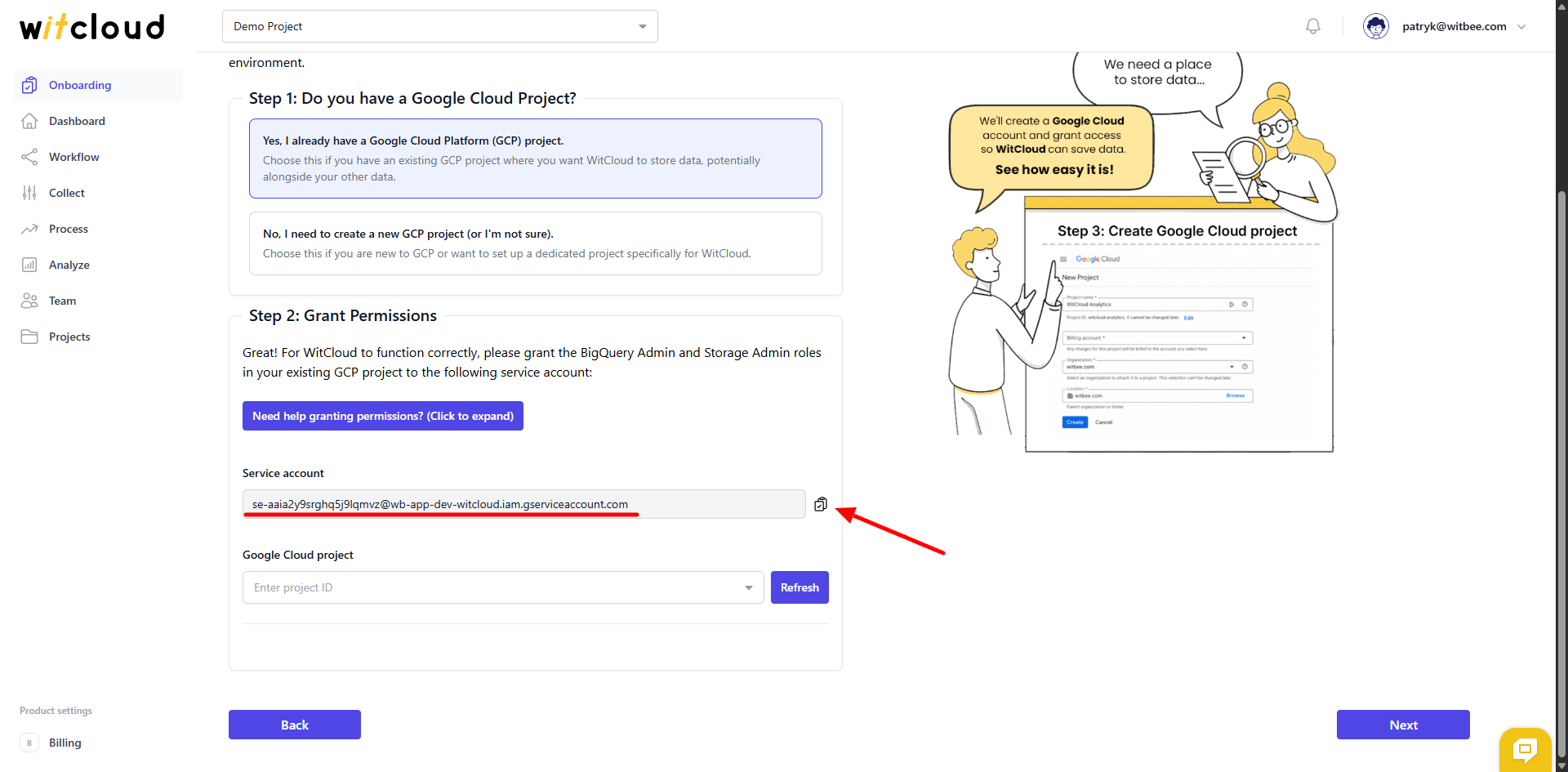
Task: Click the Dashboard home icon
Action: click(x=29, y=121)
